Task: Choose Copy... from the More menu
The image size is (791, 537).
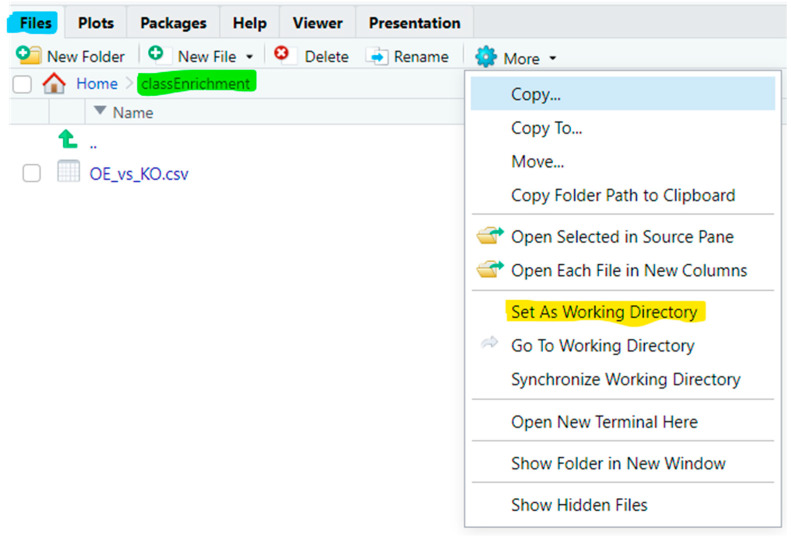Action: click(623, 94)
